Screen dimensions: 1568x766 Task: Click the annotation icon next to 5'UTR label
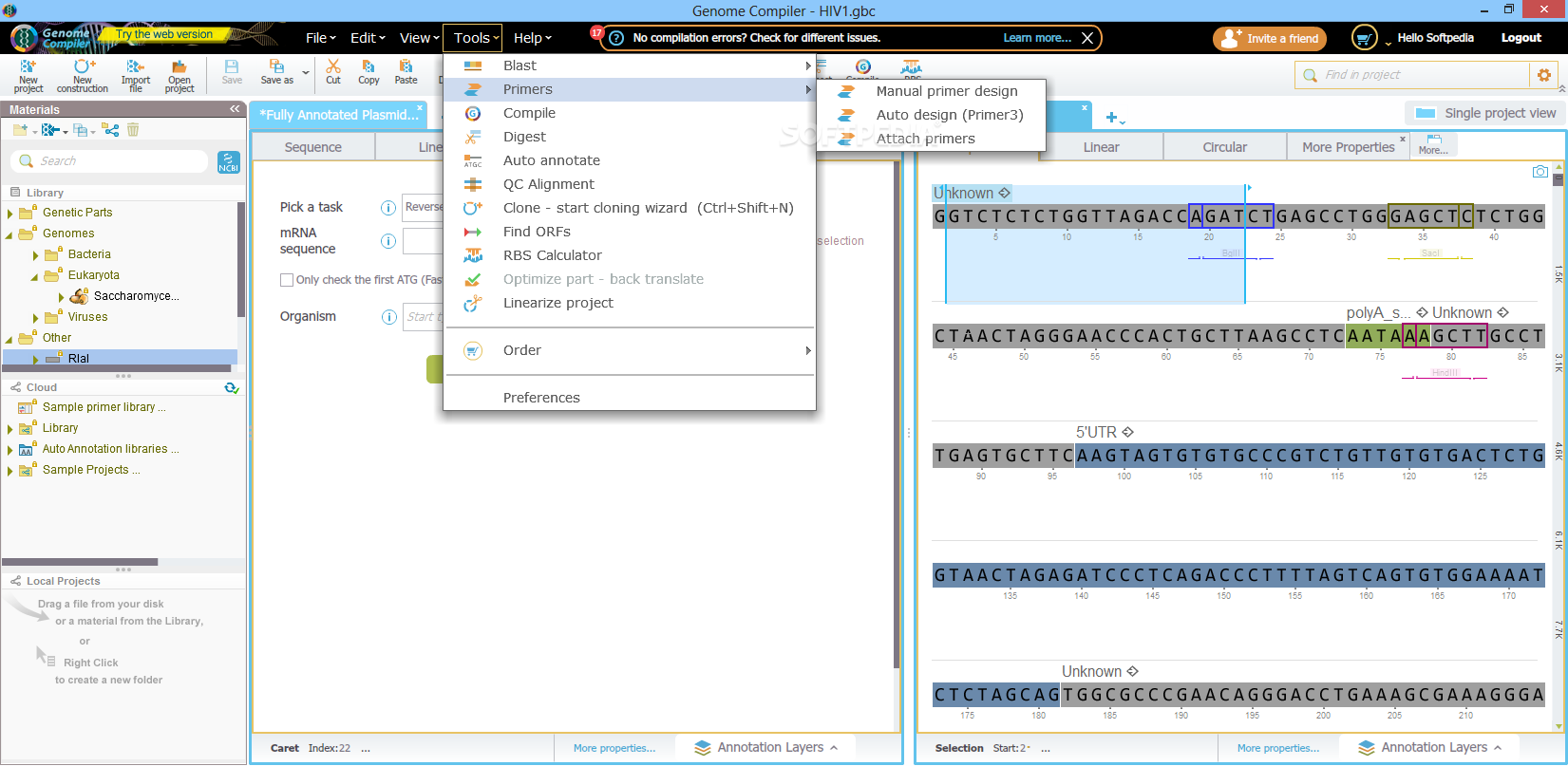pos(1127,432)
